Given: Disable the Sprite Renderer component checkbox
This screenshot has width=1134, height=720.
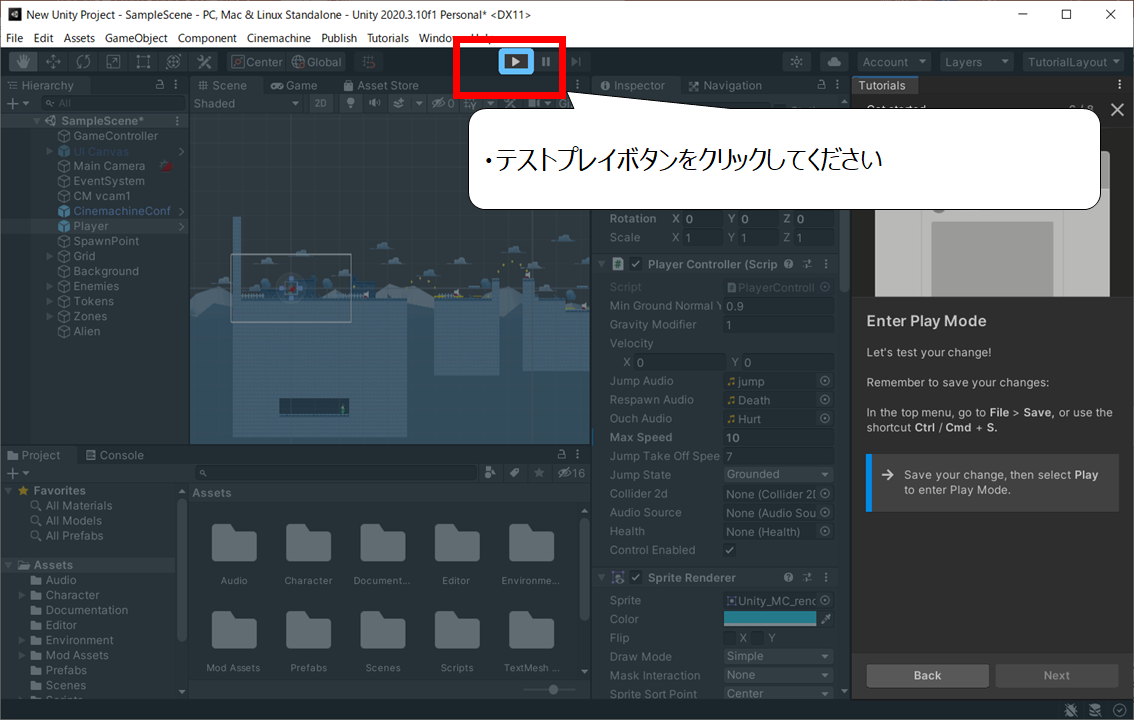Looking at the screenshot, I should point(636,577).
